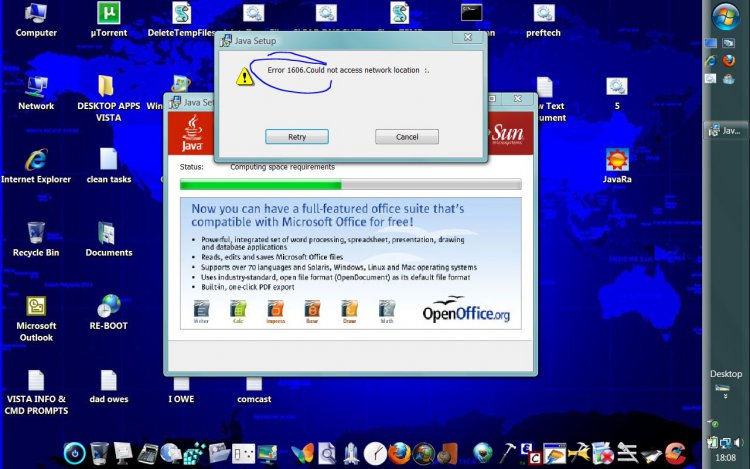The height and width of the screenshot is (469, 750).
Task: Click the Windows orb ball icon in the dock
Action: click(424, 454)
